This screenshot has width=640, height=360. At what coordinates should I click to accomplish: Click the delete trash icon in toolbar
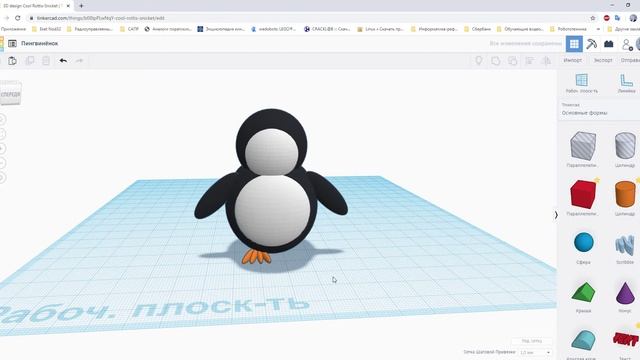(46, 61)
